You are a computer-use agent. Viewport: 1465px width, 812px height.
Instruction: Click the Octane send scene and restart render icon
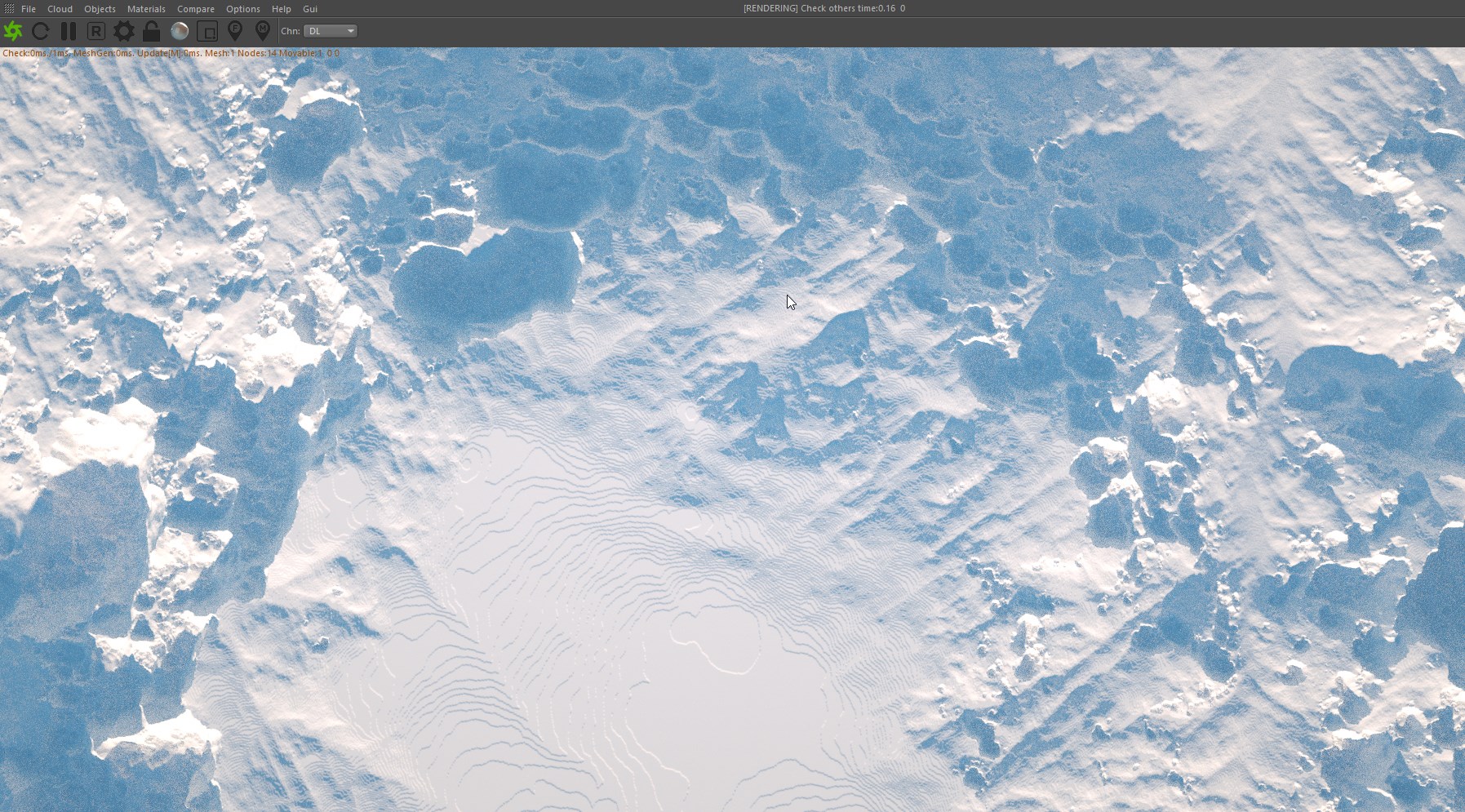tap(13, 31)
